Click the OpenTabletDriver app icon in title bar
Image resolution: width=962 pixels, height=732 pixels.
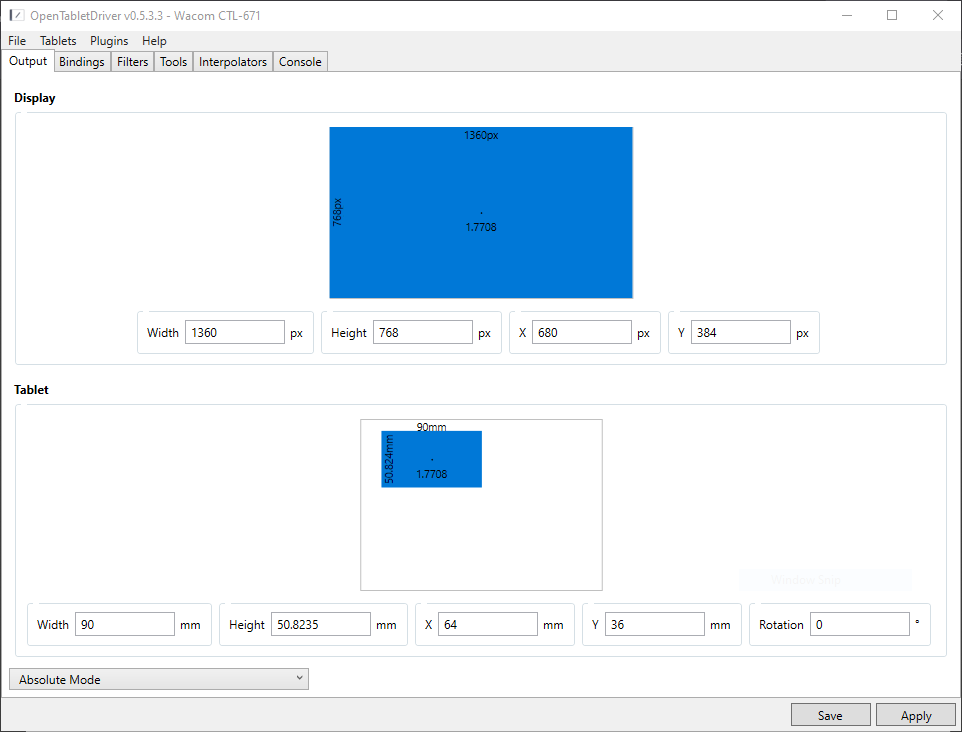coord(16,15)
